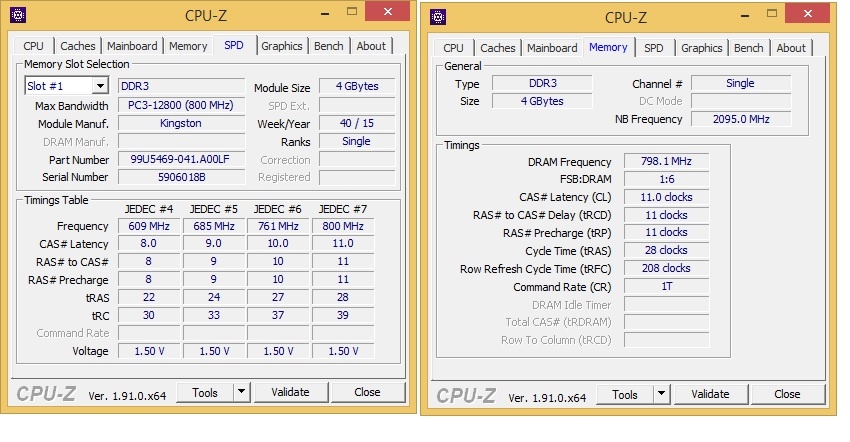
Task: Open the Caches tab in the Memory window
Action: [497, 48]
